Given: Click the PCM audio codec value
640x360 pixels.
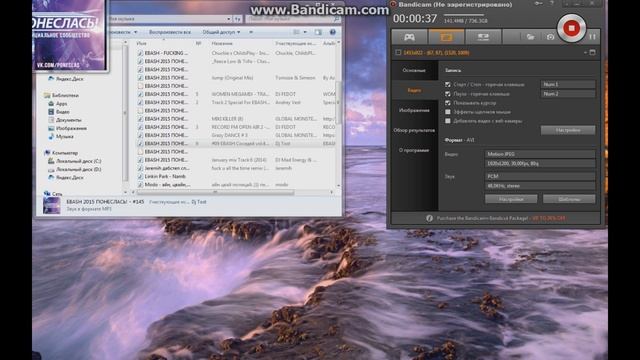Looking at the screenshot, I should tap(540, 176).
